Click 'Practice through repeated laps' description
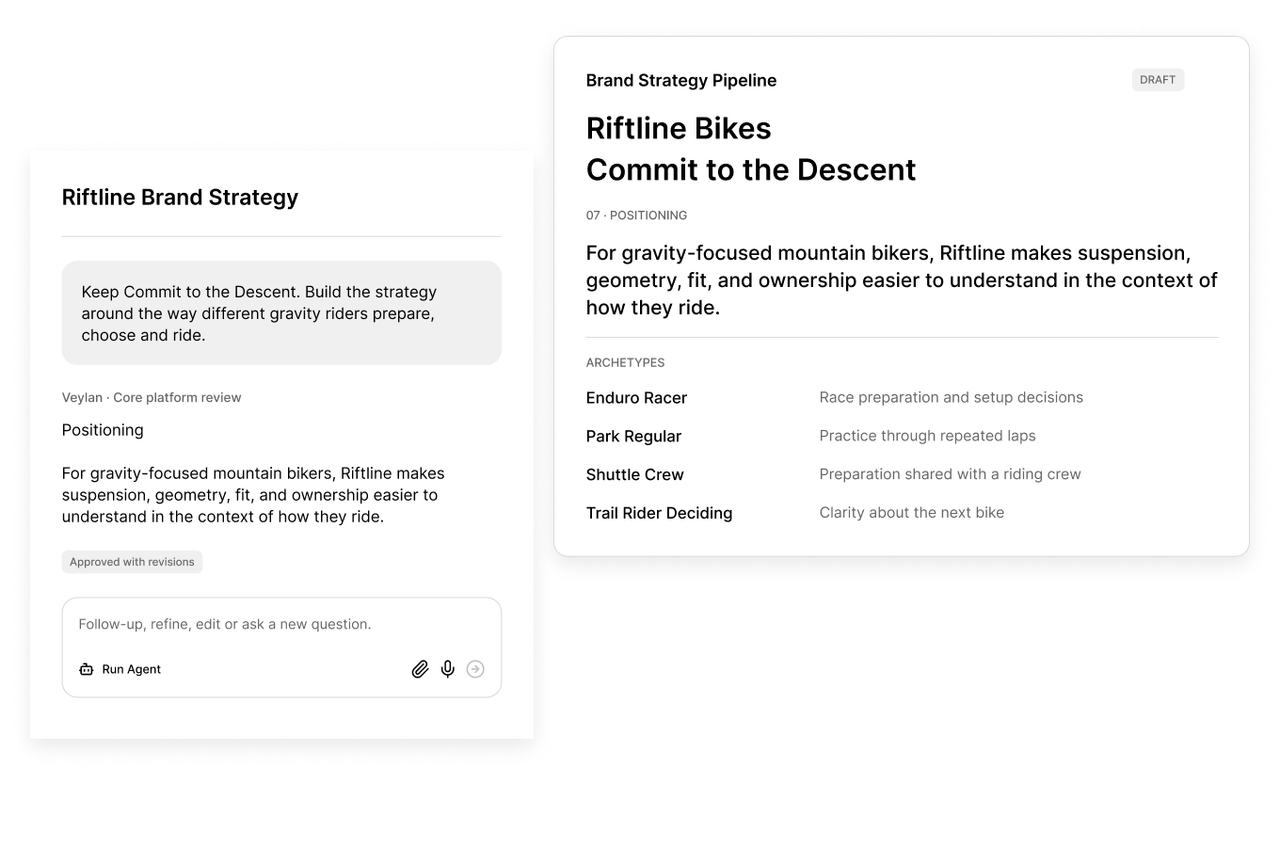Viewport: 1280px width, 847px height. click(x=927, y=436)
